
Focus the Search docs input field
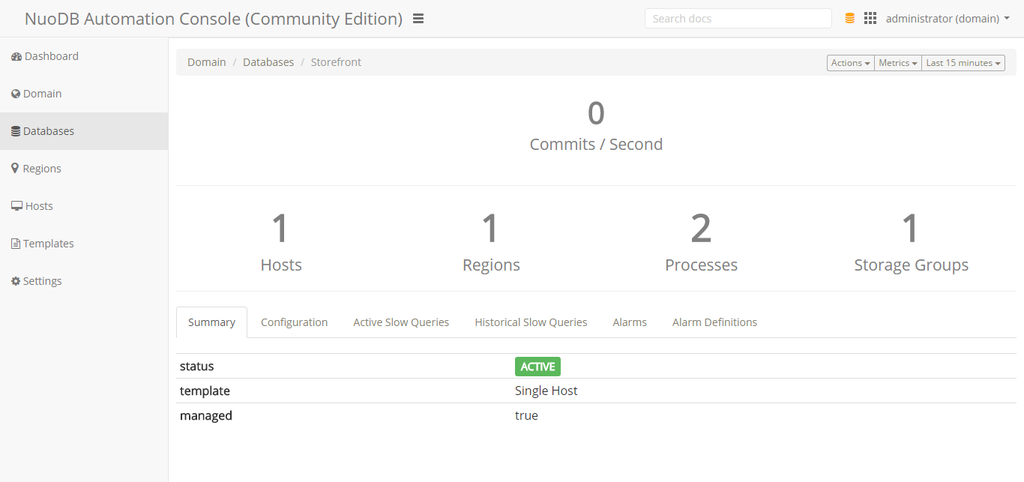click(738, 18)
